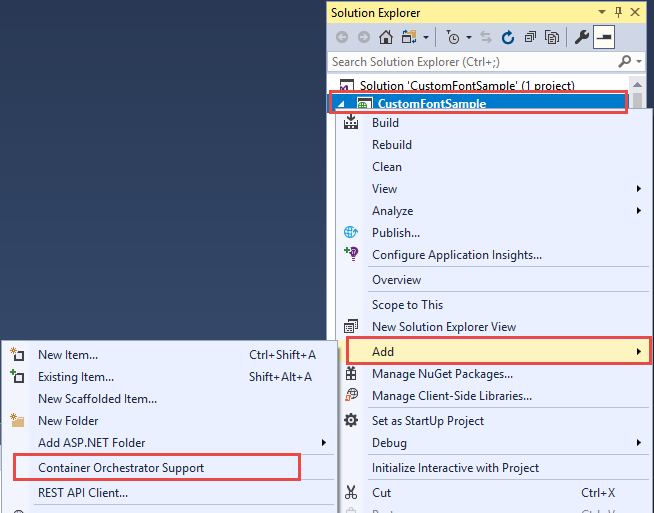Image resolution: width=654 pixels, height=513 pixels.
Task: Click New Solution Explorer View icon
Action: pyautogui.click(x=351, y=326)
